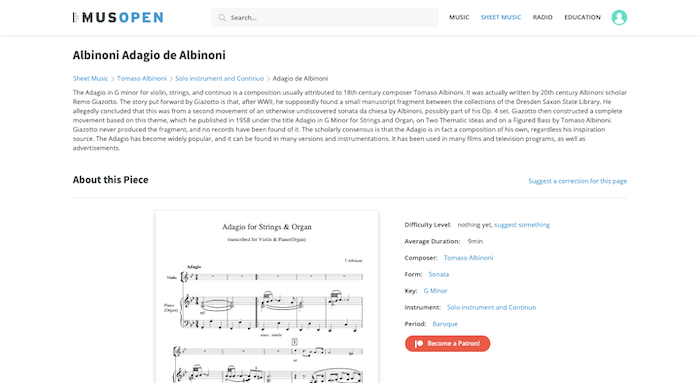This screenshot has height=383, width=700.
Task: Open the Music menu item
Action: pos(459,17)
